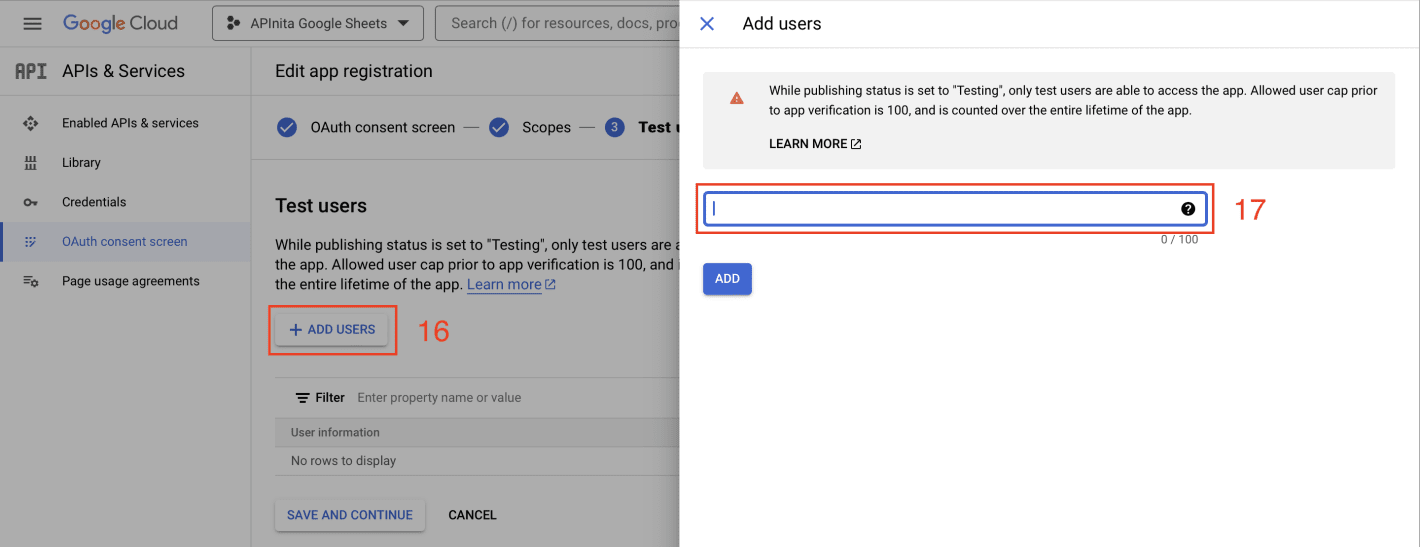The width and height of the screenshot is (1420, 547).
Task: Click the '0 / 100' counter text
Action: pos(1179,240)
